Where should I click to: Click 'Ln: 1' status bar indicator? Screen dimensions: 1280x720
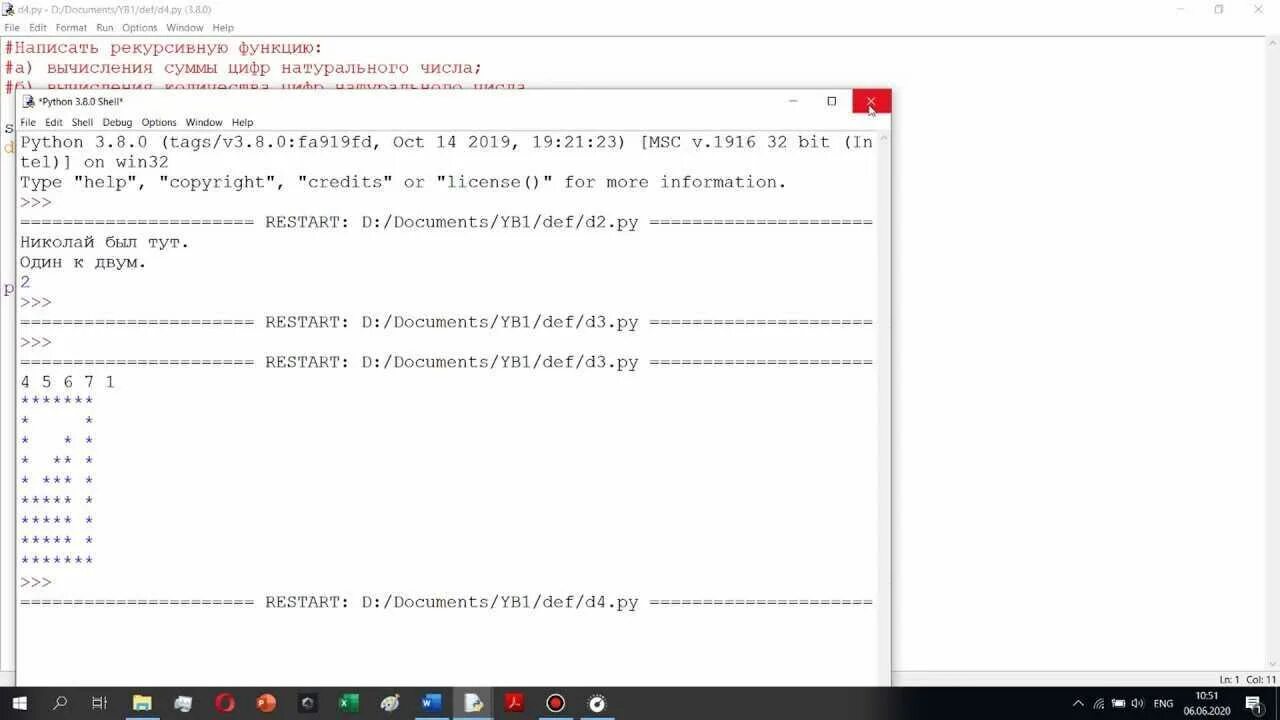(1229, 680)
